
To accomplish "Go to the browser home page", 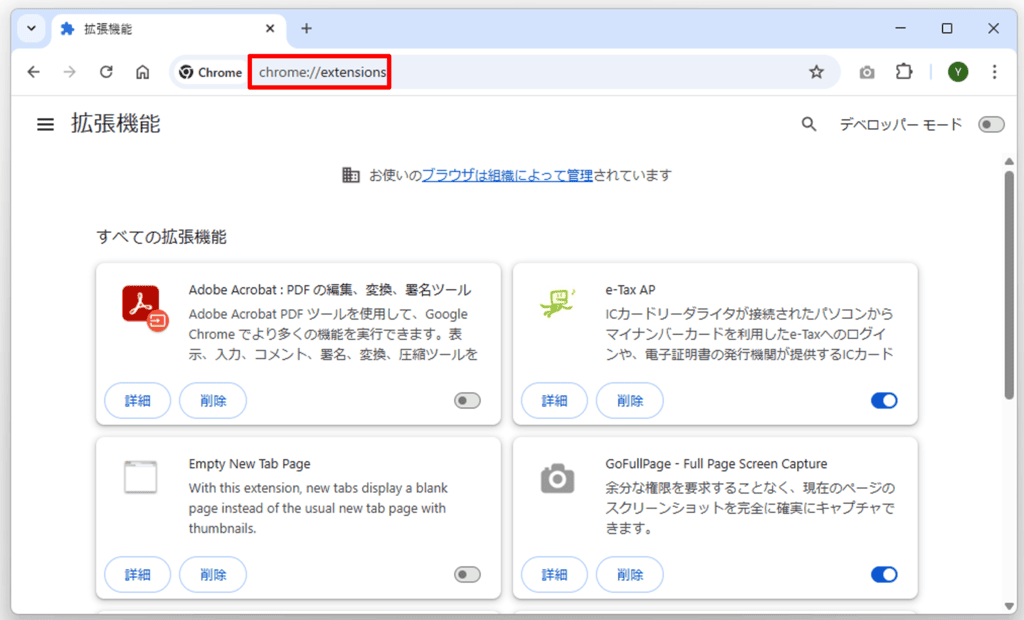I will 142,71.
